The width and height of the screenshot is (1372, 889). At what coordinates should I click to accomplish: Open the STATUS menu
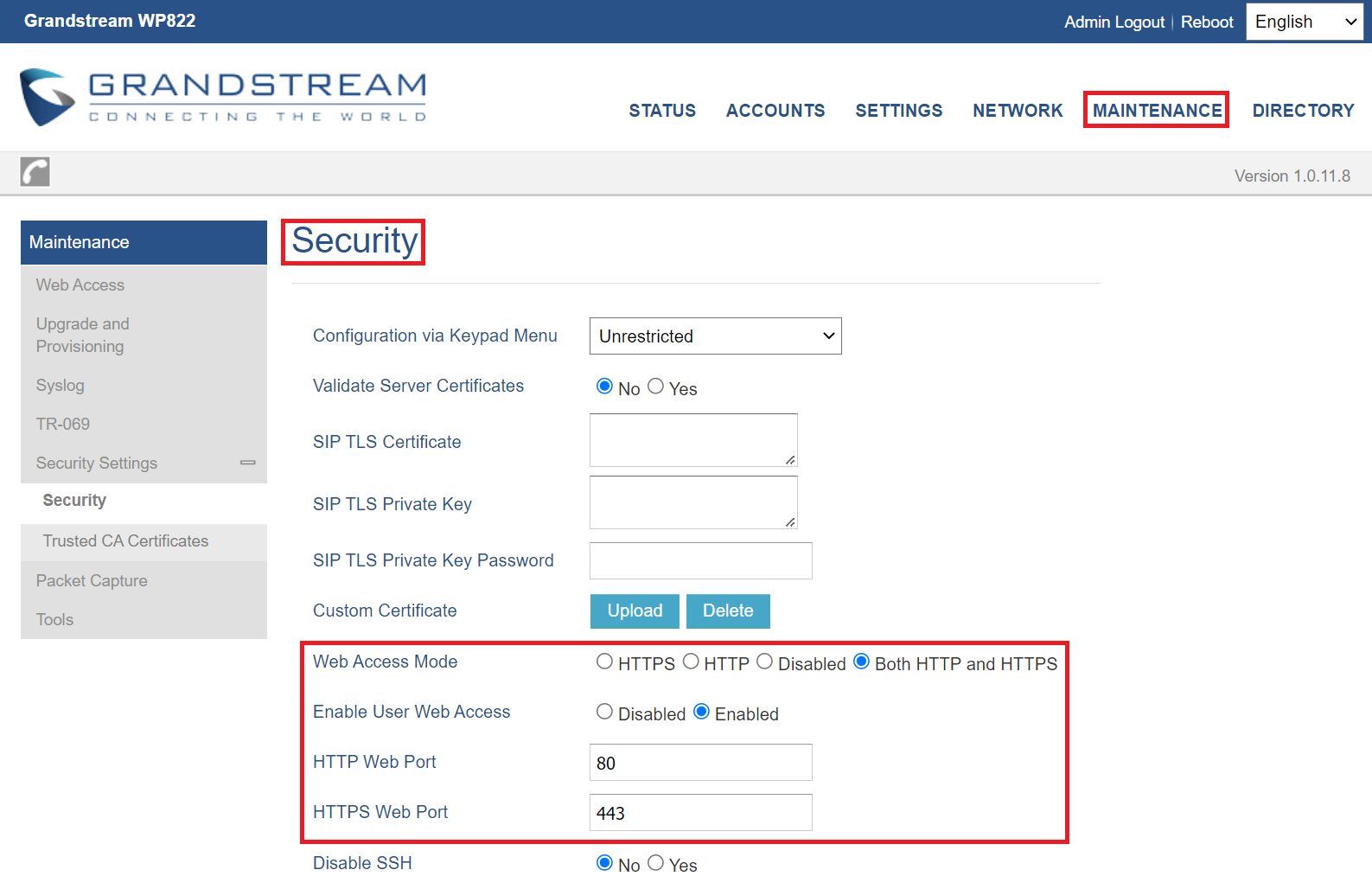(x=662, y=111)
